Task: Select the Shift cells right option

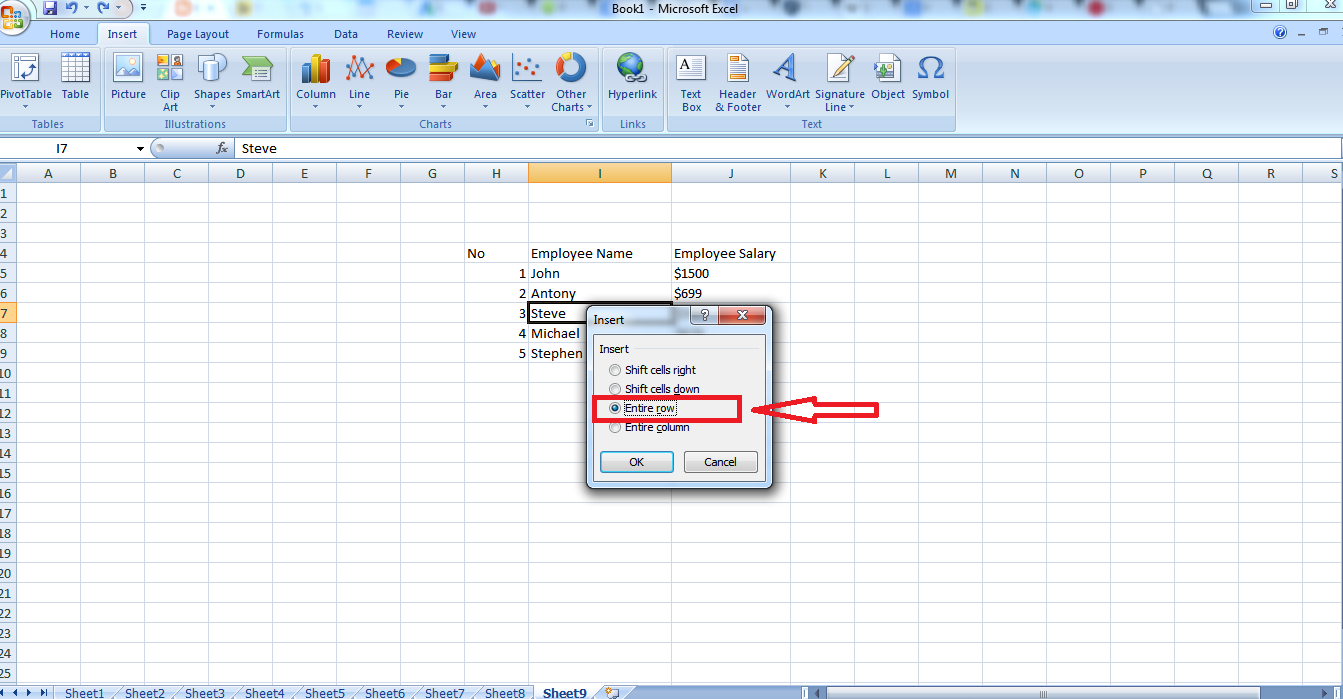Action: tap(615, 370)
